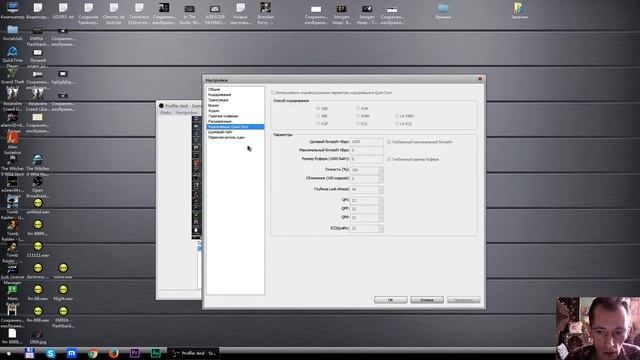Open the Socialclub folder on desktop
The image size is (640, 360).
coord(12,33)
